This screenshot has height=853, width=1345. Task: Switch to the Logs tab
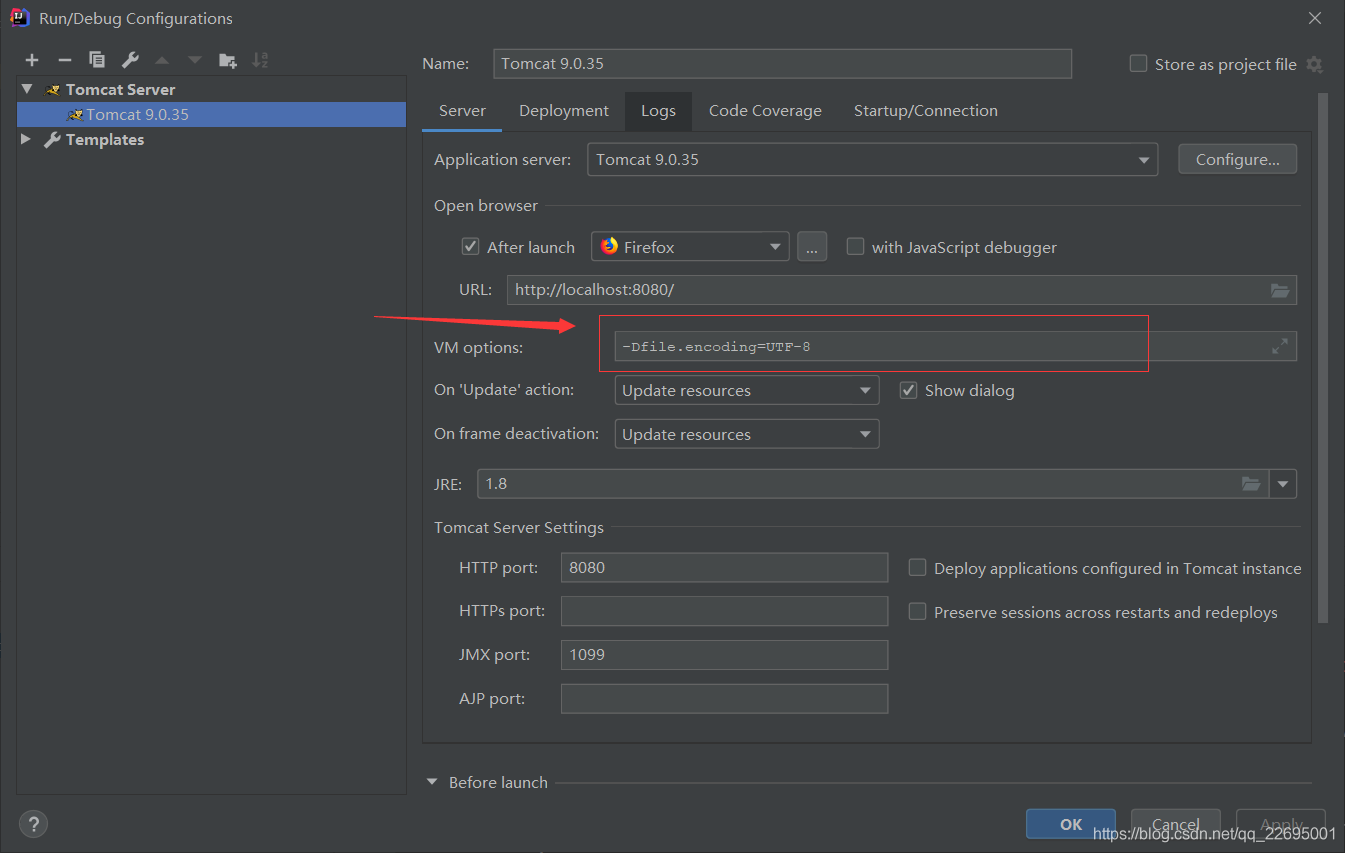[x=658, y=110]
